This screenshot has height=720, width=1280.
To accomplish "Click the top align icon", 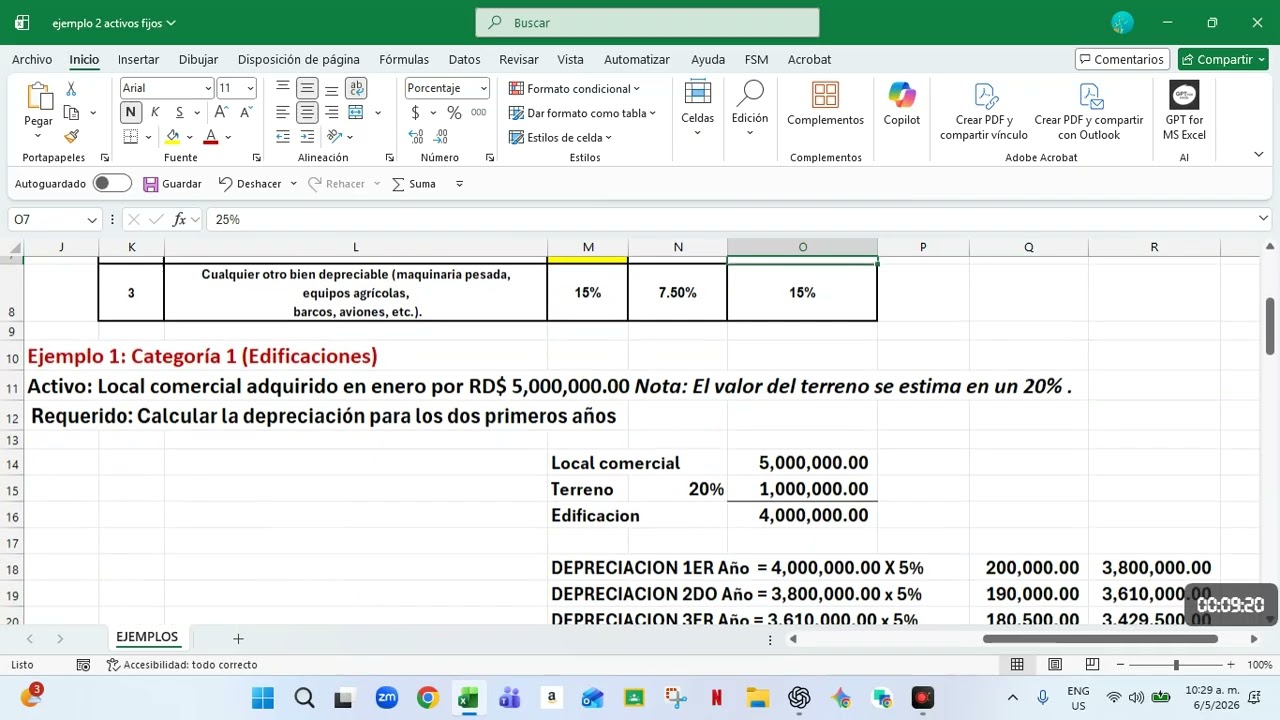I will pos(283,88).
